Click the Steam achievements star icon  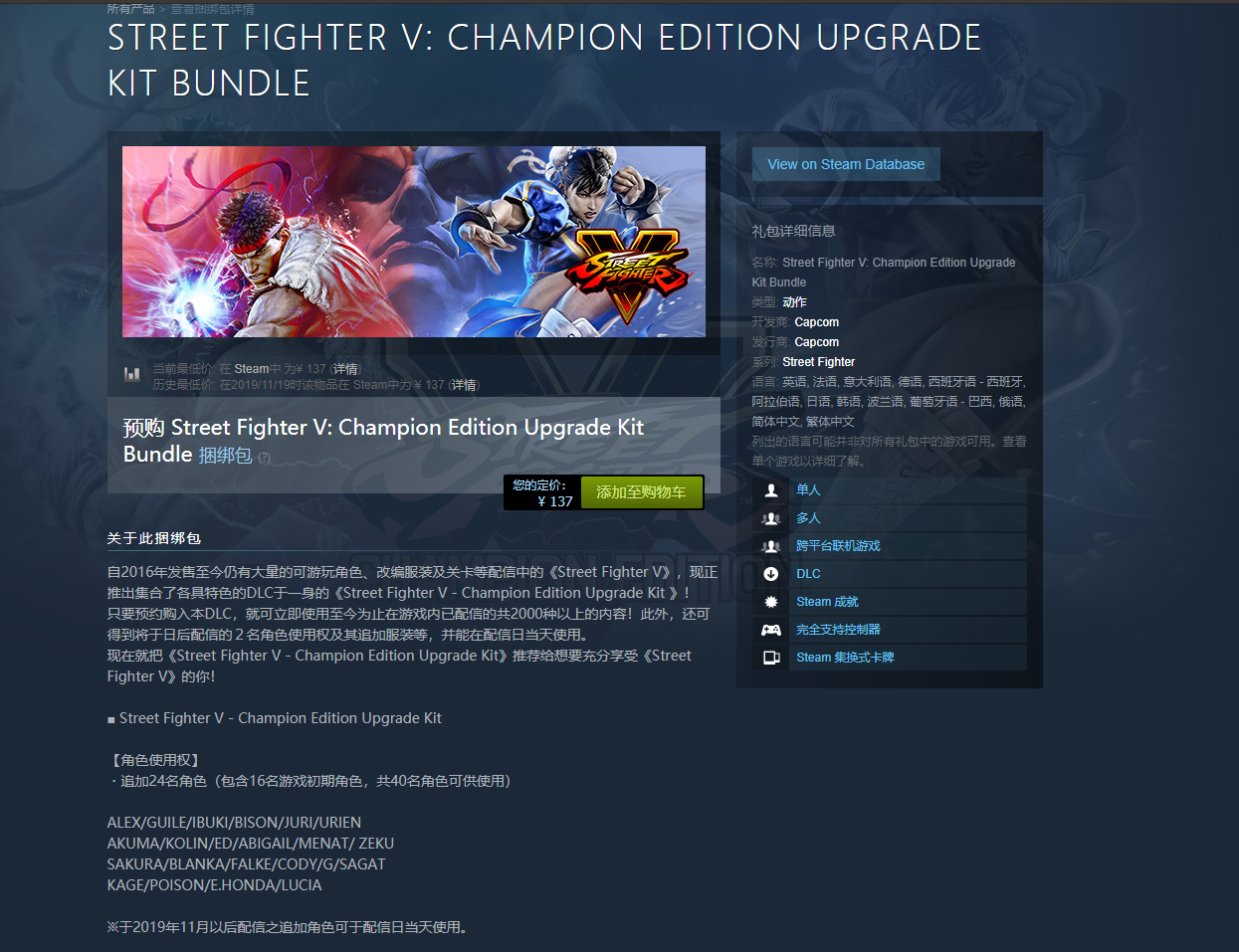coord(770,602)
